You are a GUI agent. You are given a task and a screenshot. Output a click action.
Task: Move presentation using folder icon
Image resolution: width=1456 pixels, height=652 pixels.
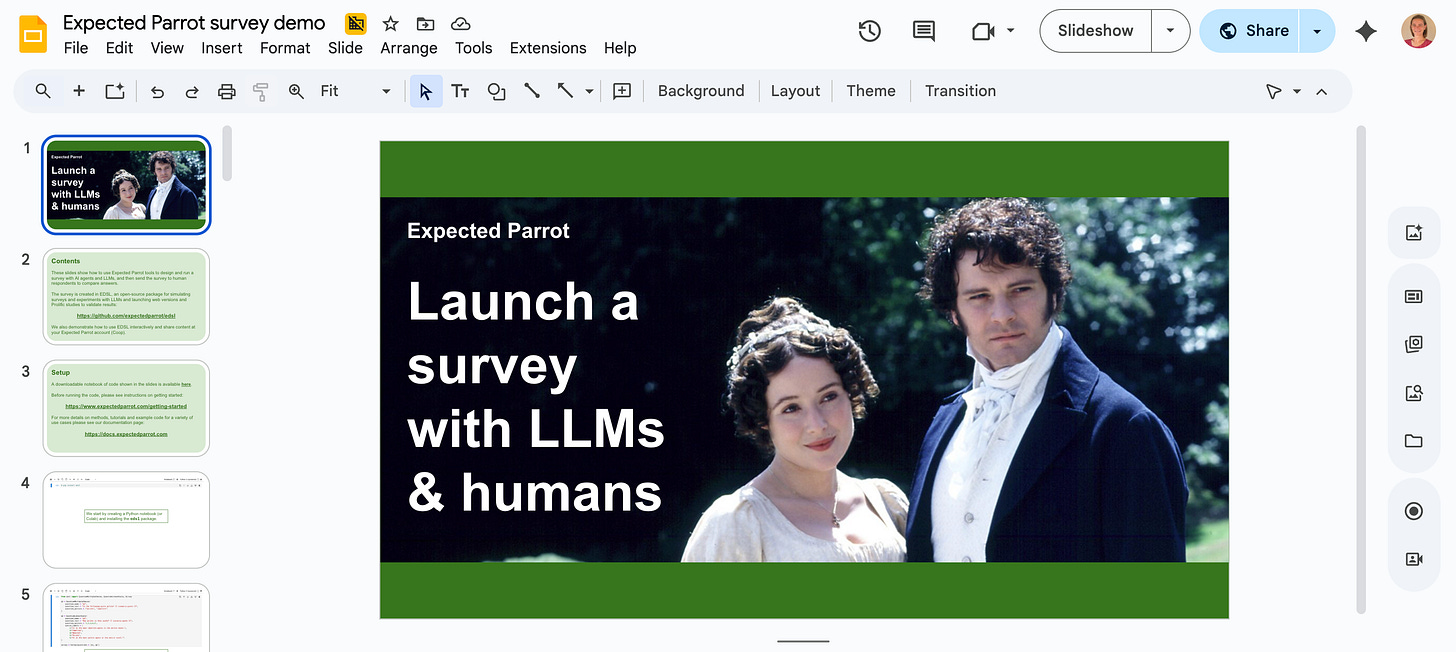pyautogui.click(x=426, y=23)
